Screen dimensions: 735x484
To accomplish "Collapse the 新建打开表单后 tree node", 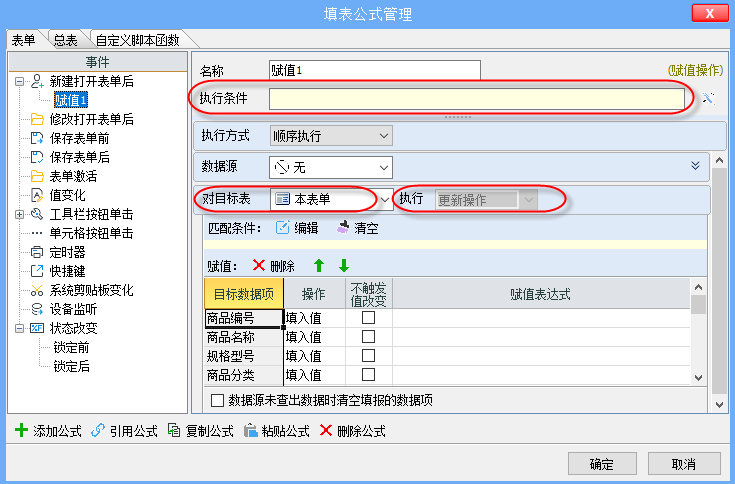I will [19, 82].
